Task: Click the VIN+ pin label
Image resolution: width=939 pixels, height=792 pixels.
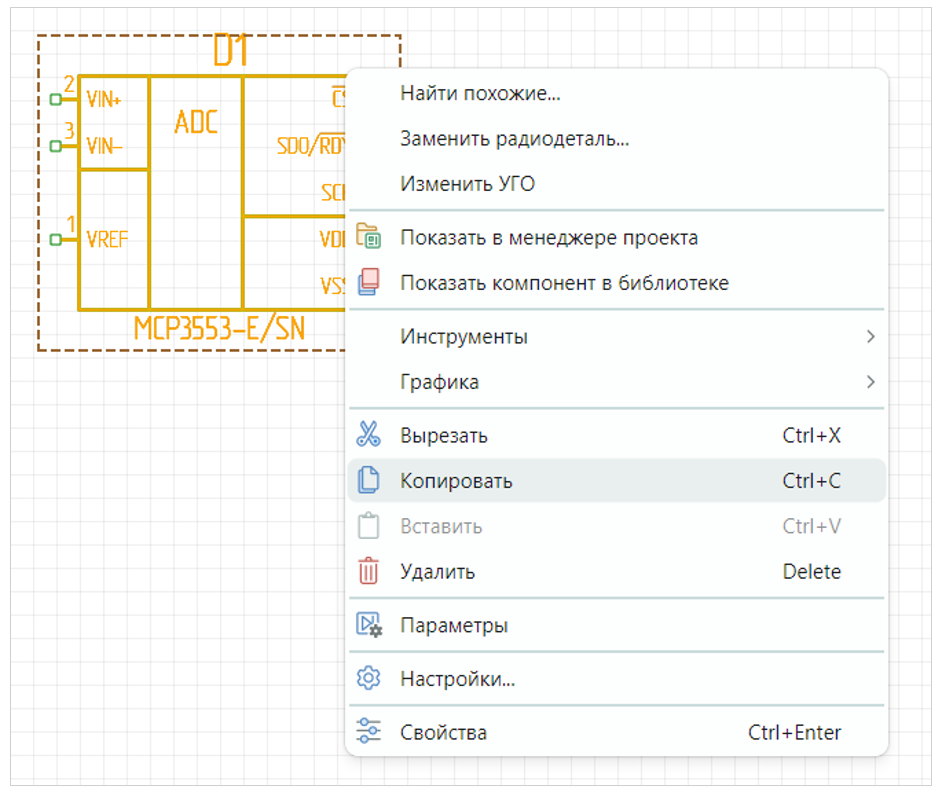Action: (104, 99)
